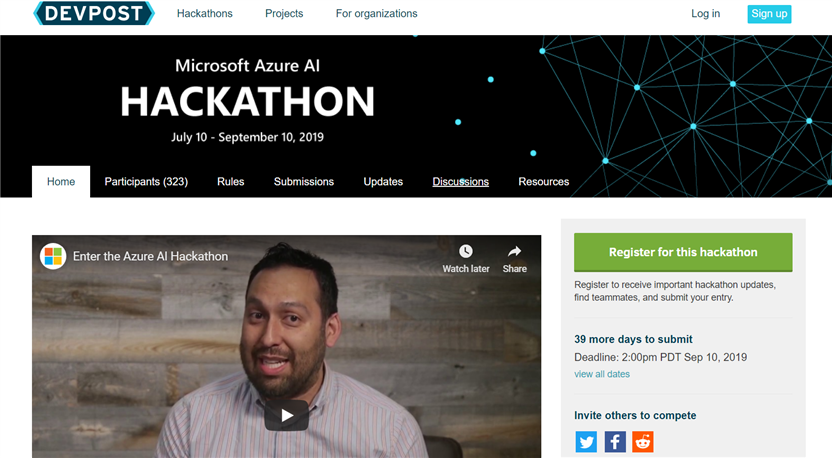Play the Azure AI Hackathon video
Viewport: 832px width, 458px height.
click(x=287, y=415)
